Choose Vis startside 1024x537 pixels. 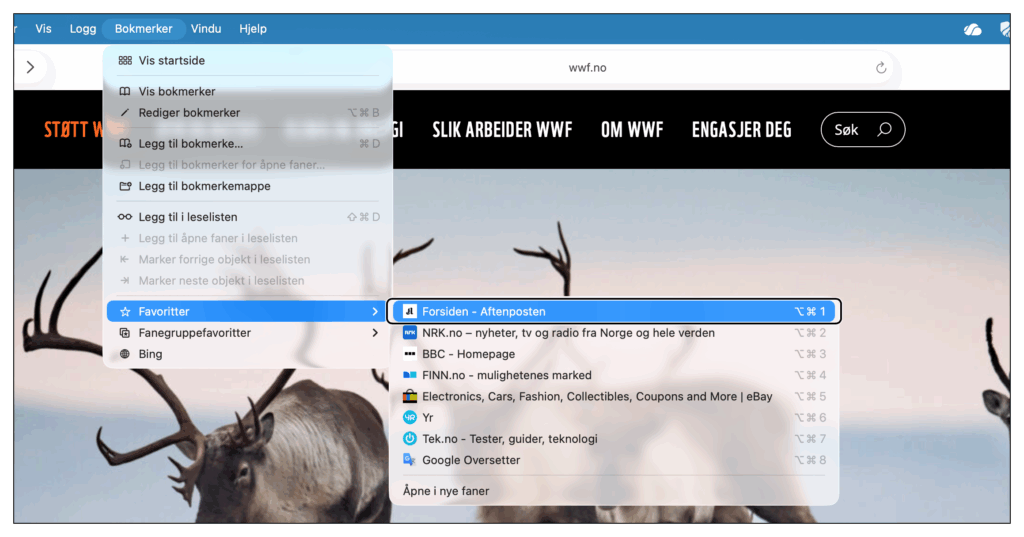pyautogui.click(x=248, y=61)
